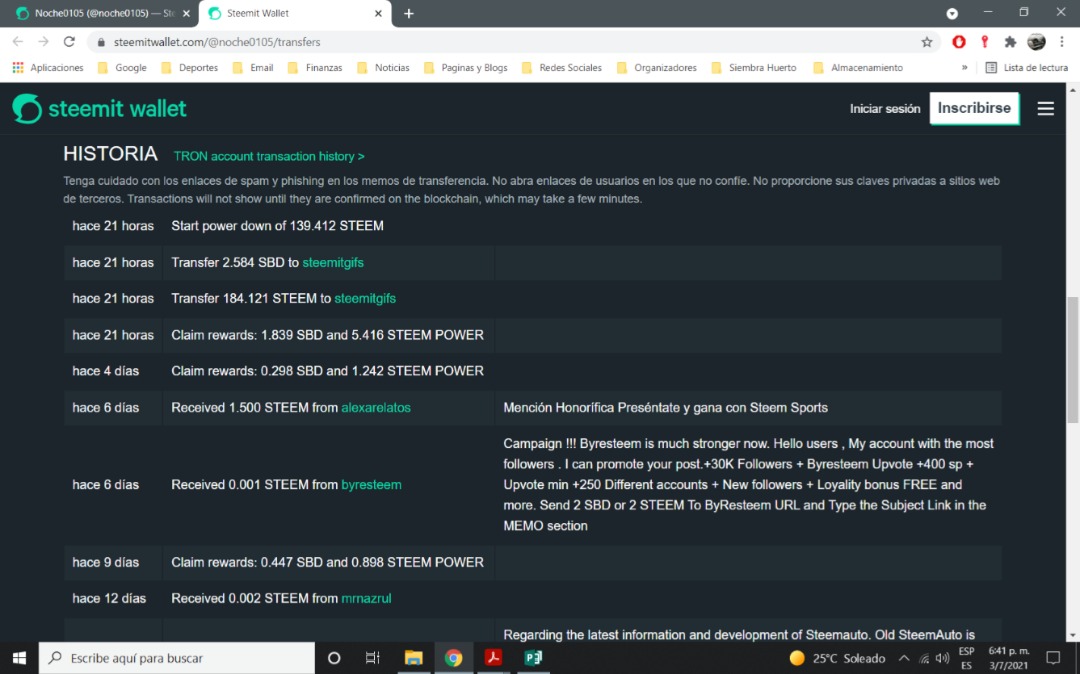The width and height of the screenshot is (1080, 674).
Task: Open the Siembra Huerto bookmark folder
Action: point(754,67)
